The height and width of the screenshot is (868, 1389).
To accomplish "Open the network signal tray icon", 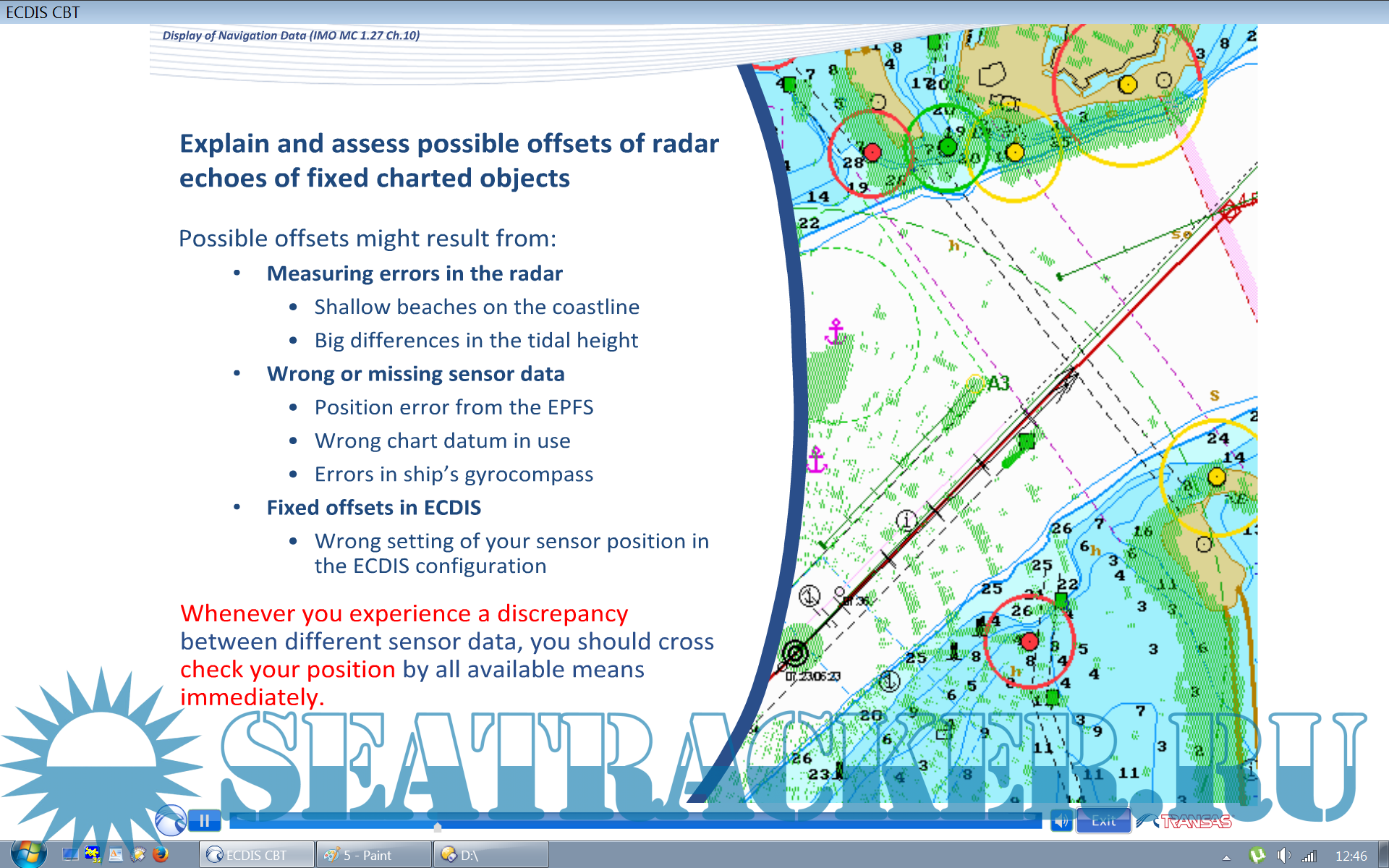I will (x=1309, y=856).
